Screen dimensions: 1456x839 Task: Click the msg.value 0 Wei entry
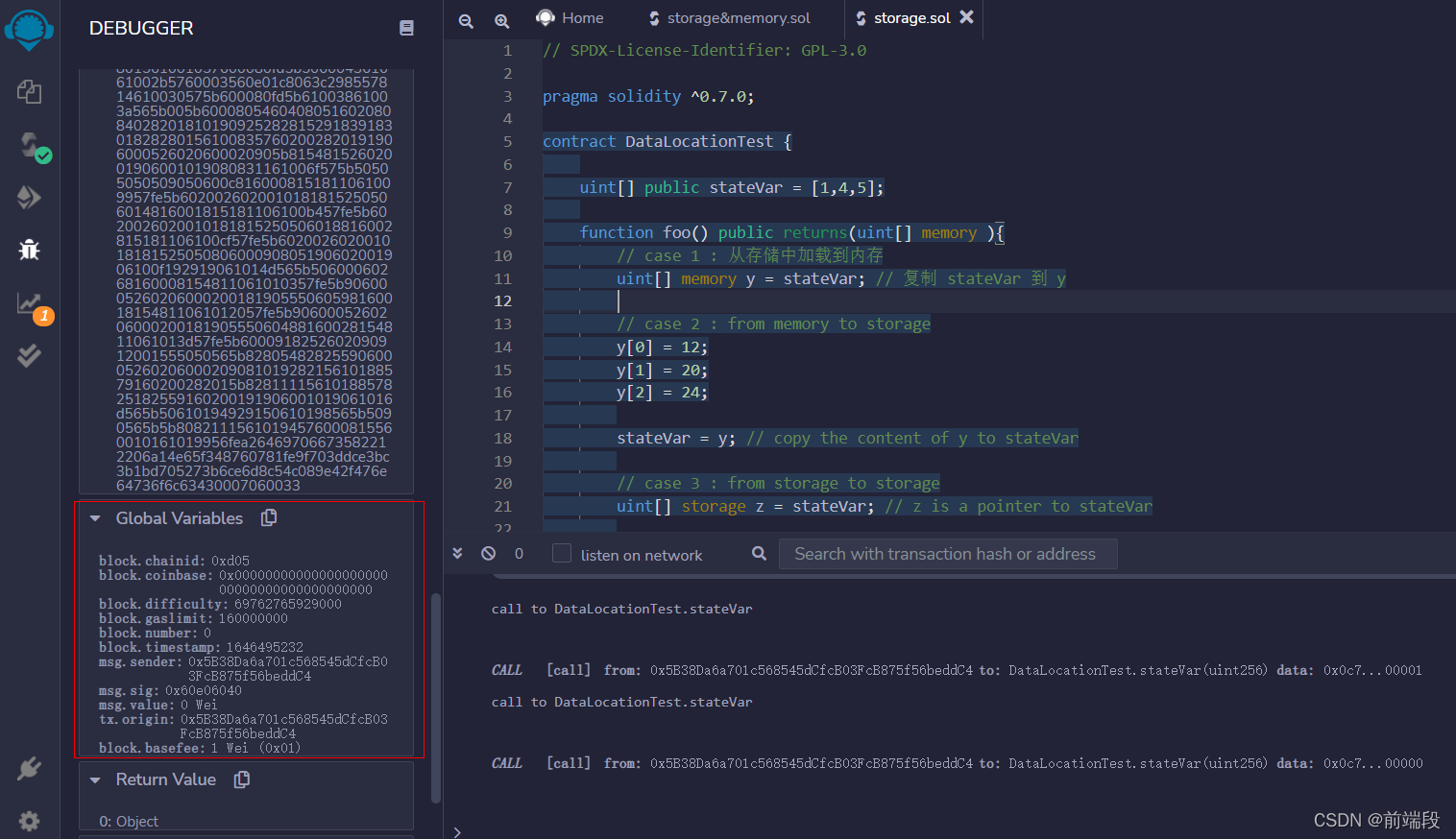pyautogui.click(x=158, y=705)
